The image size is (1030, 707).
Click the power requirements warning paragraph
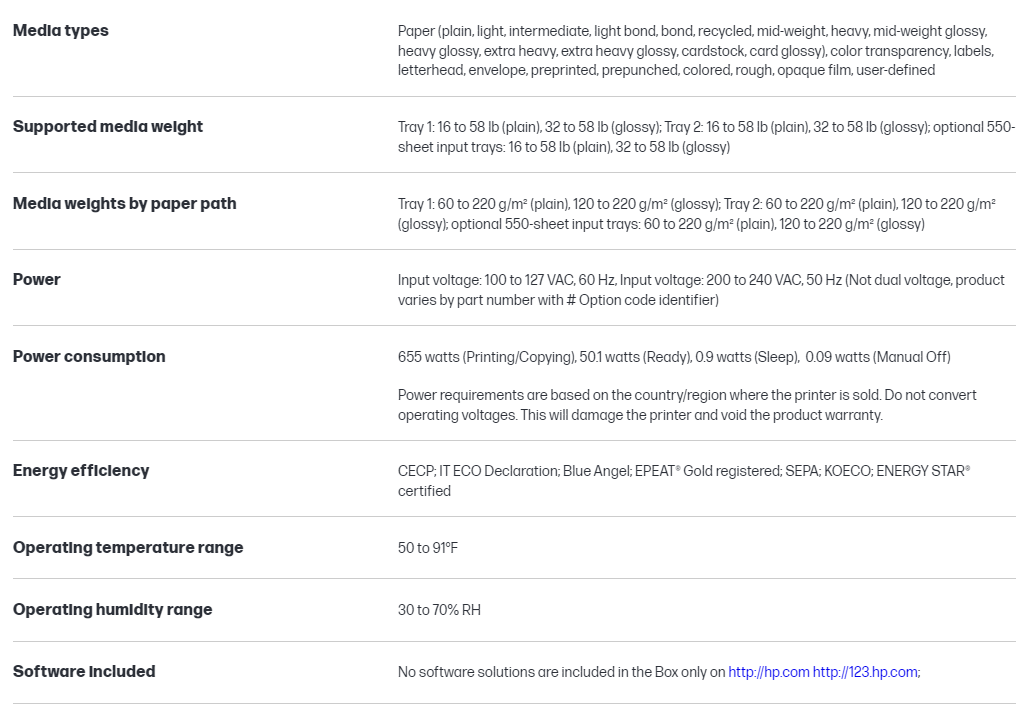(x=687, y=405)
